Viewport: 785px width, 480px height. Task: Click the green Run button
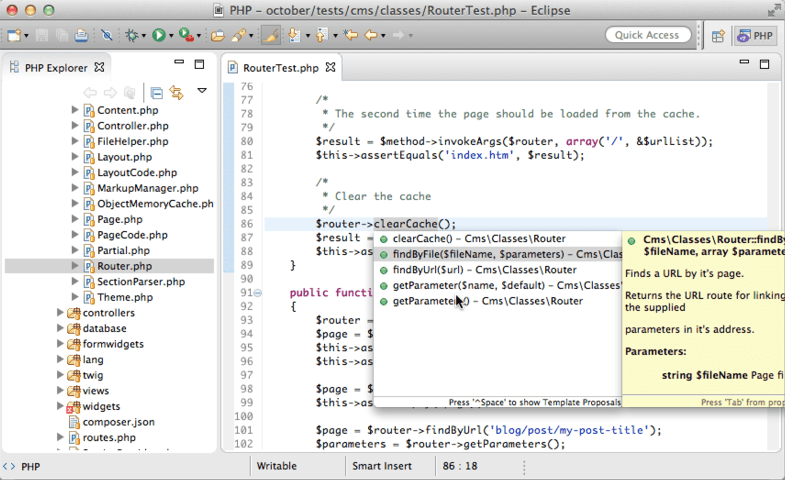159,35
